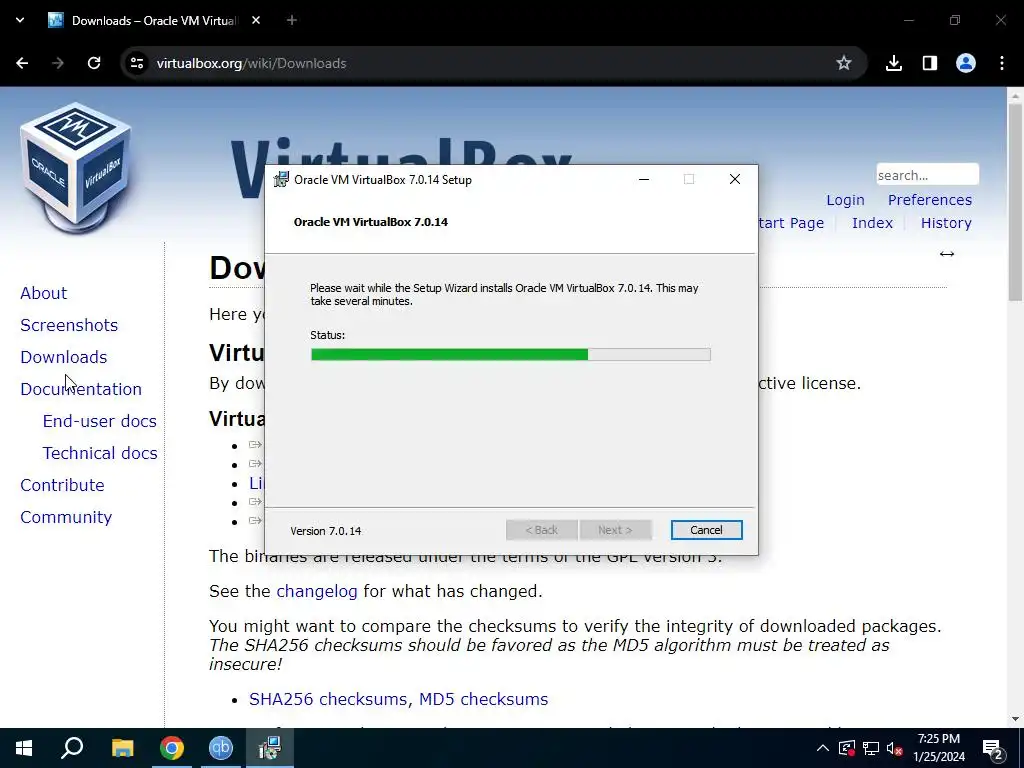Open About in the sidebar
Image resolution: width=1024 pixels, height=768 pixels.
point(44,293)
